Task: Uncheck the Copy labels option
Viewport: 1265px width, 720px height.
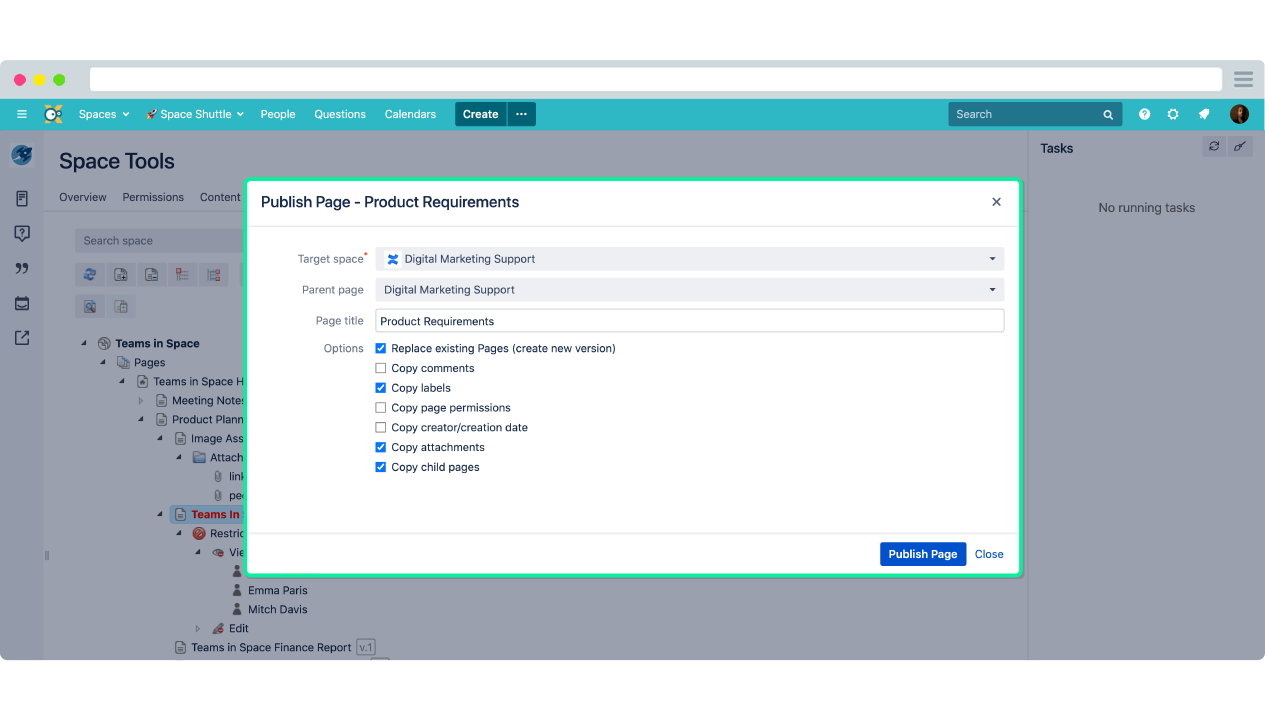Action: coord(381,388)
